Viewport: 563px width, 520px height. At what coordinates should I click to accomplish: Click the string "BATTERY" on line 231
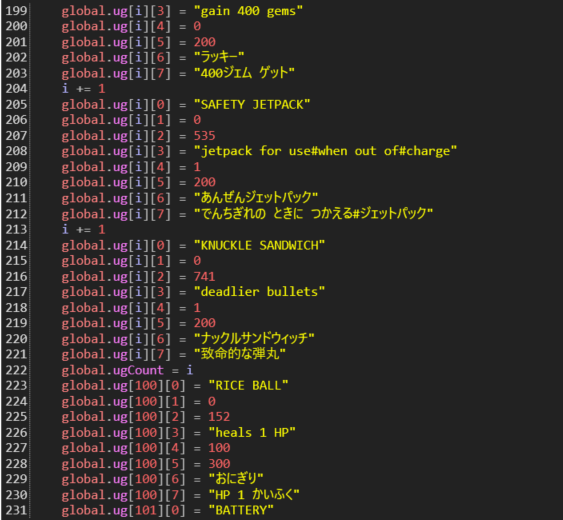[241, 510]
